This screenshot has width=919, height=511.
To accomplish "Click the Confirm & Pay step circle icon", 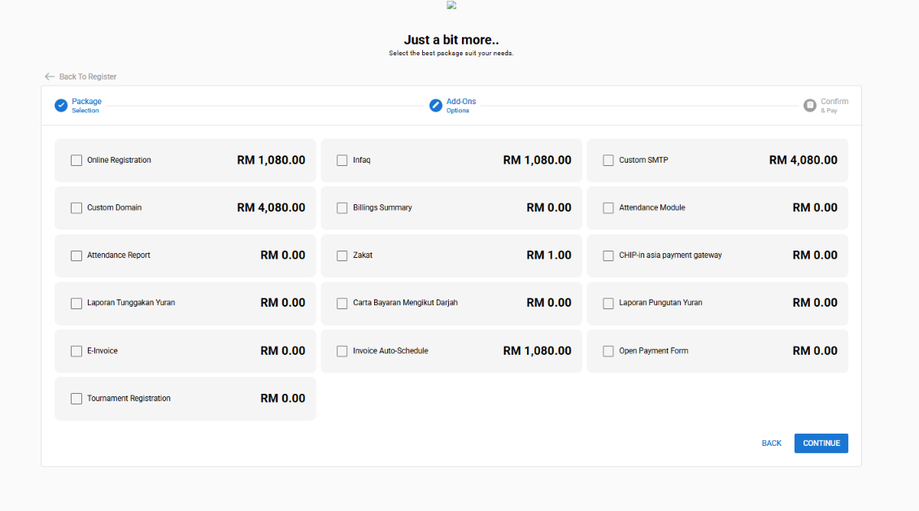I will click(809, 105).
